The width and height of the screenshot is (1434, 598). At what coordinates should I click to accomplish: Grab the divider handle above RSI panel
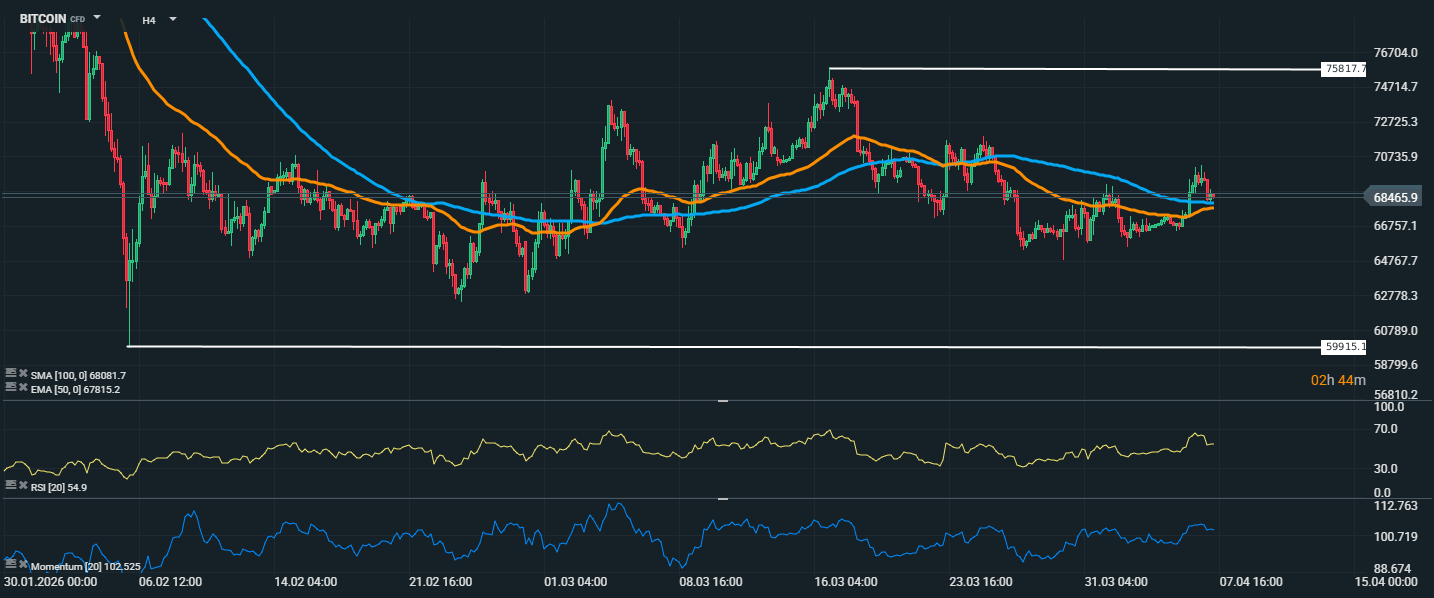723,401
